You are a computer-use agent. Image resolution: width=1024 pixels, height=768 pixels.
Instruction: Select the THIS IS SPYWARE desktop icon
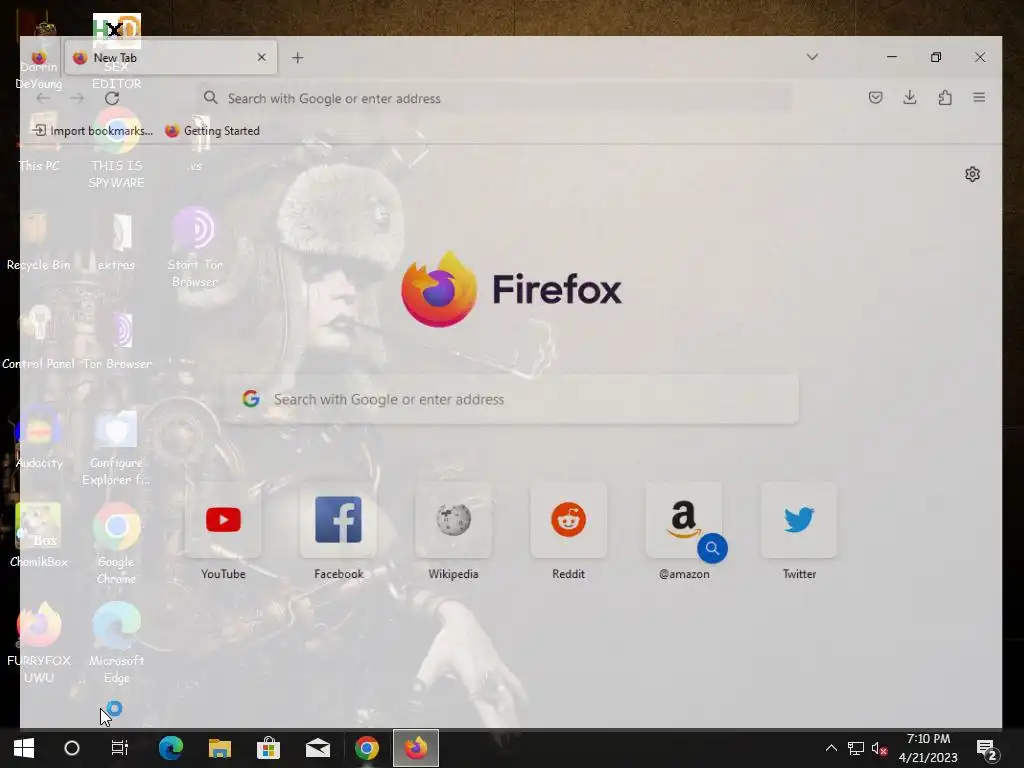[x=116, y=149]
